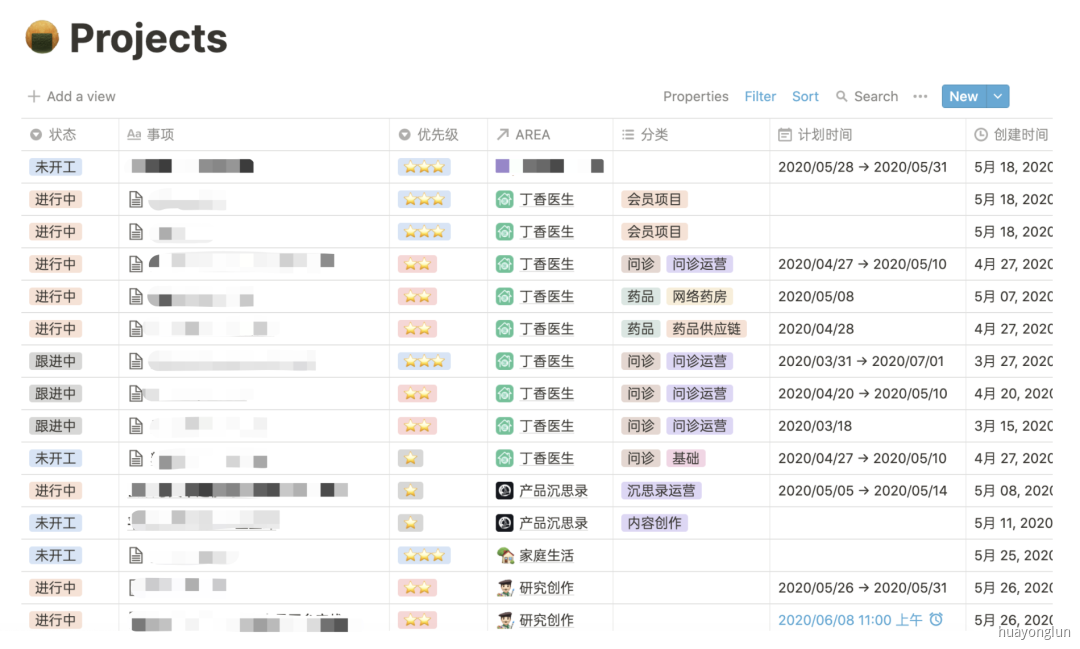Click the one-star priority in the 基础 row
Image resolution: width=1080 pixels, height=649 pixels.
click(411, 459)
